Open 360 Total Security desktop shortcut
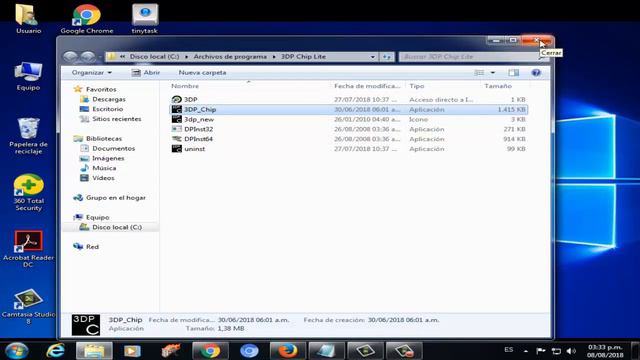This screenshot has height=360, width=640. click(x=28, y=193)
